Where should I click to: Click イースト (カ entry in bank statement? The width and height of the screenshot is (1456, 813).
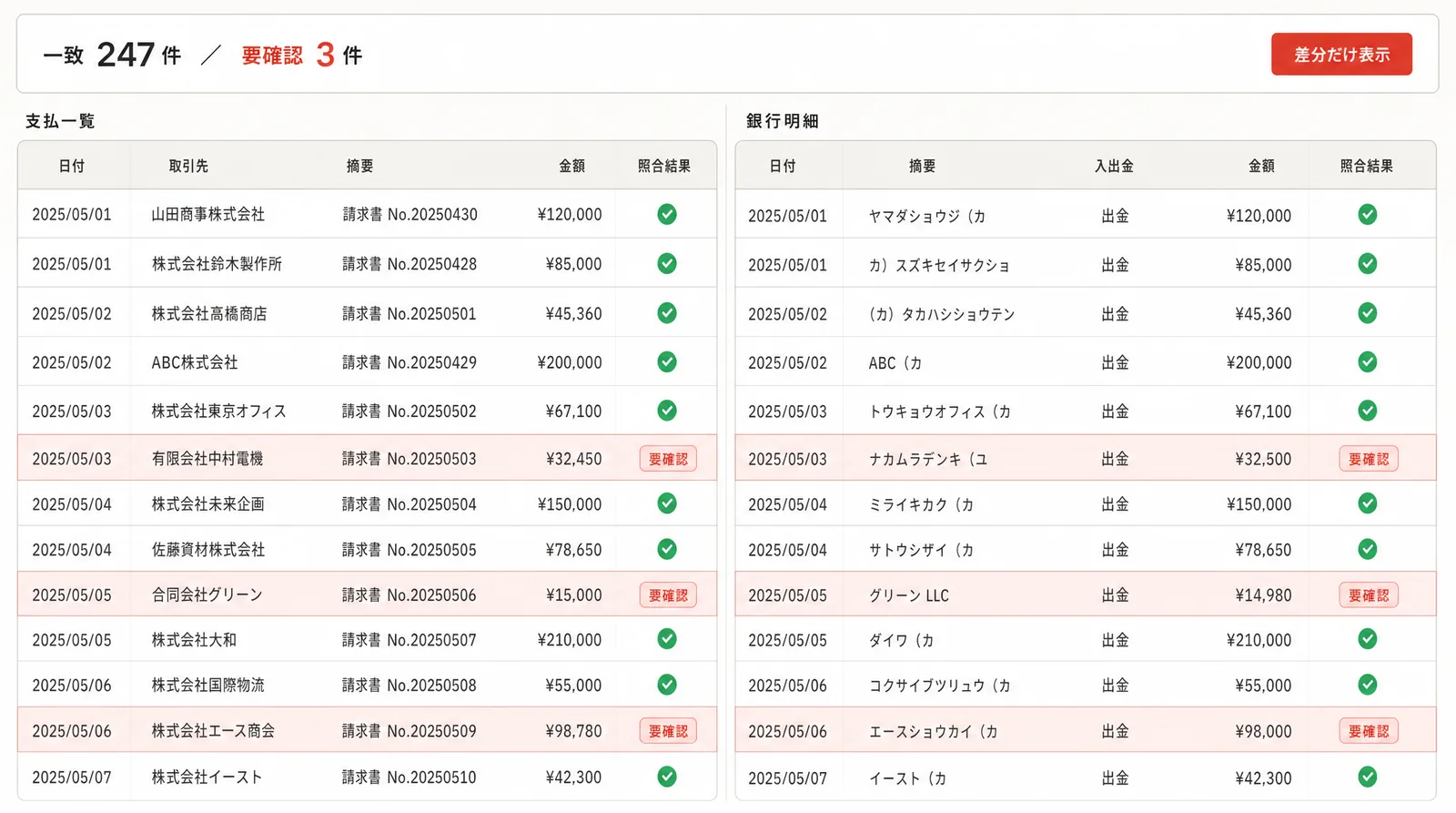tap(907, 778)
